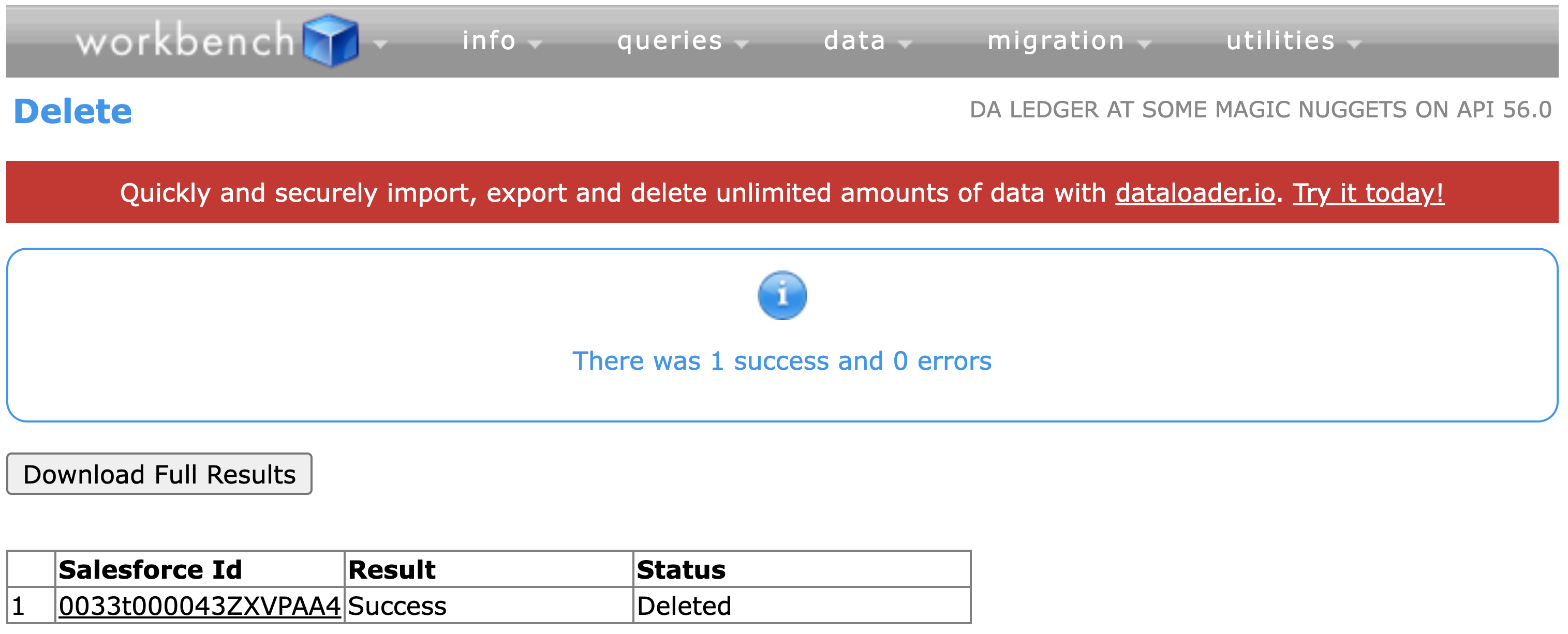
Task: Click the DA LEDGER org status text
Action: [1260, 110]
